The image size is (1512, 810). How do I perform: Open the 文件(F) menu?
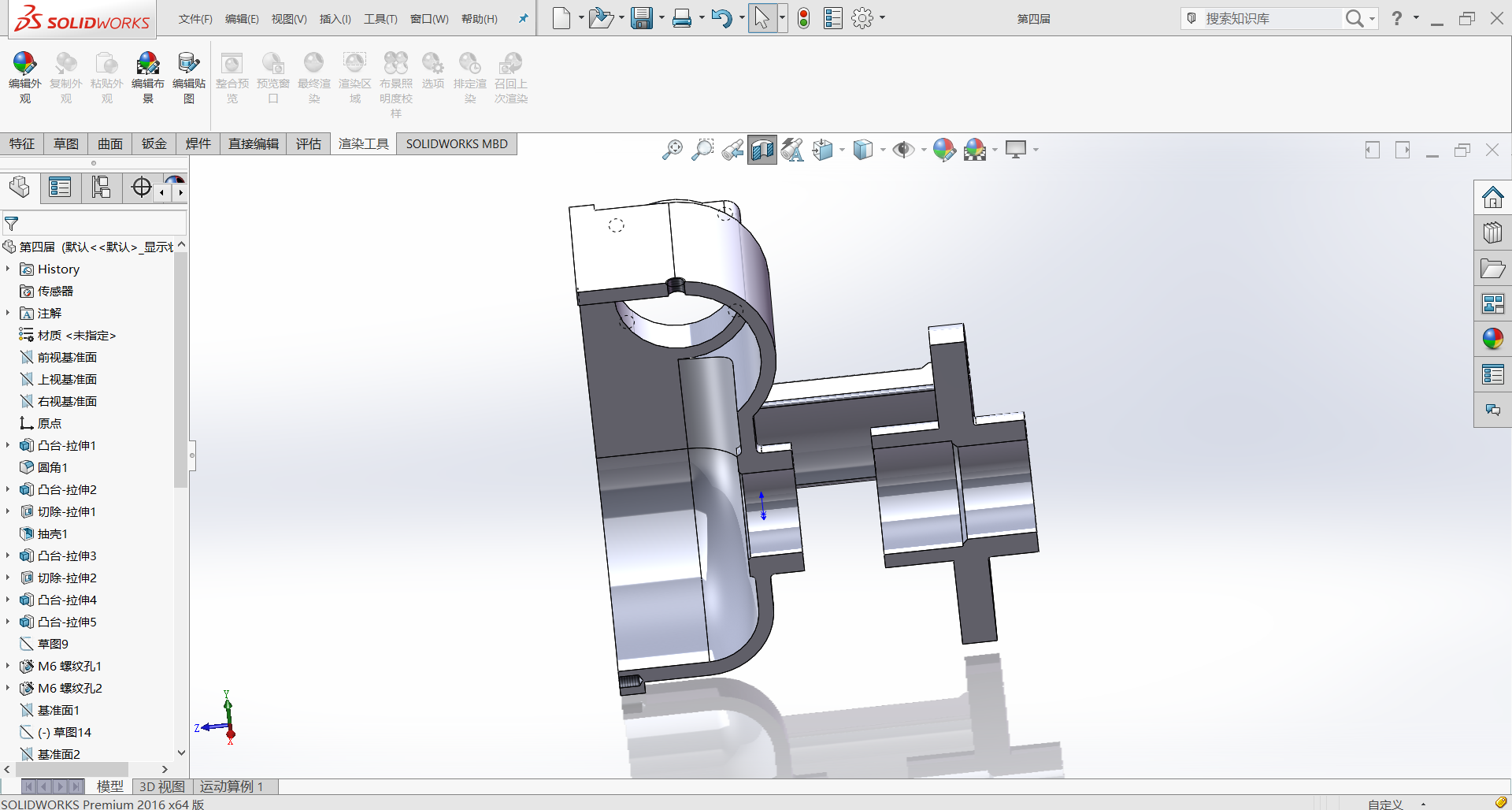(x=195, y=19)
